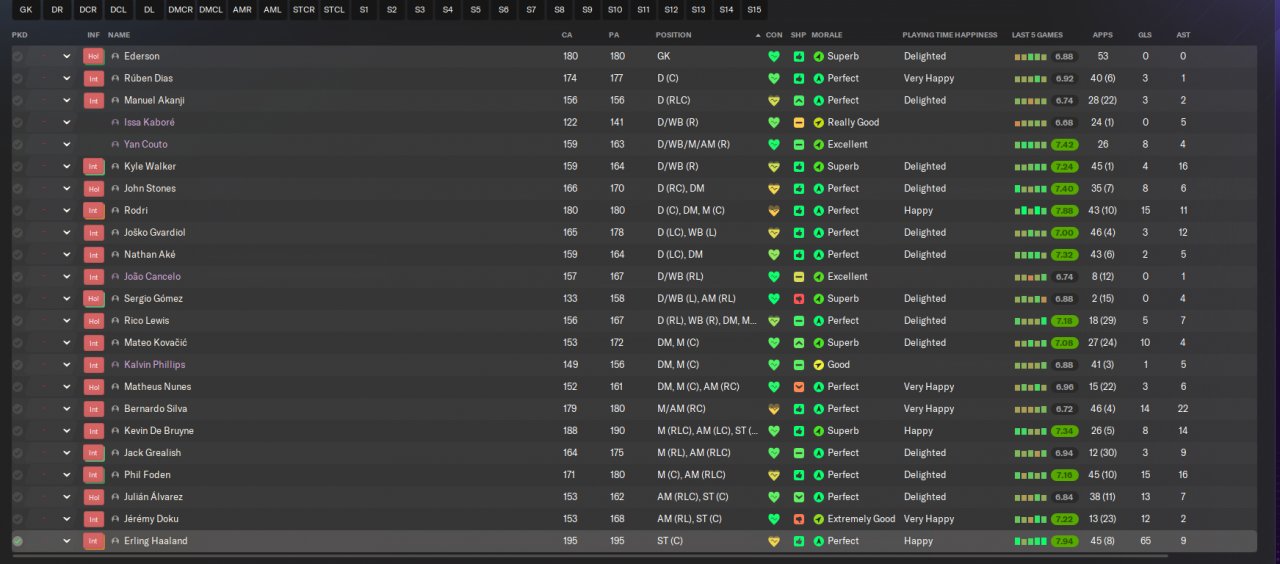Screen dimensions: 1280x564
Task: Toggle the picked checkmark for Kyle Walker
Action: point(17,166)
